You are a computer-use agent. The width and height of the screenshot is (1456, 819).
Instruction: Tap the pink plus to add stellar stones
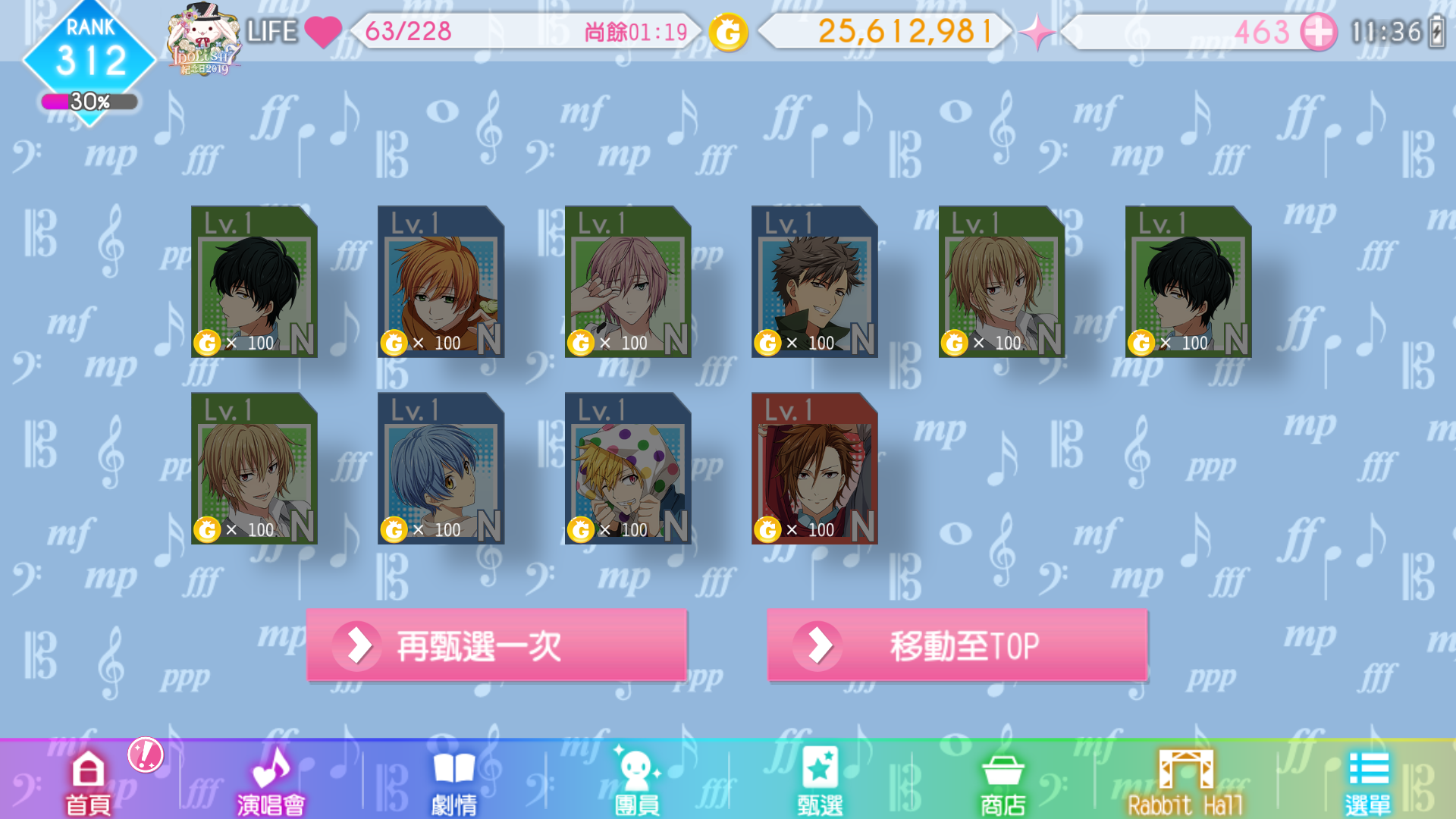(x=1319, y=32)
